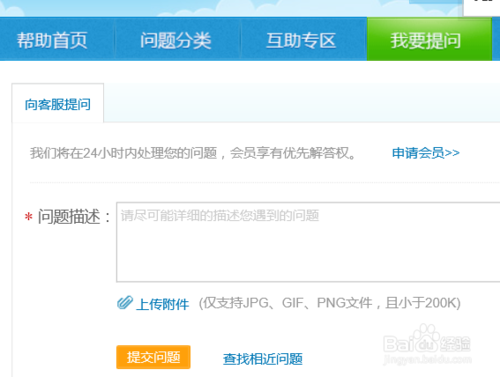The width and height of the screenshot is (500, 377).
Task: Open the 查找相近问题 link
Action: click(x=263, y=359)
